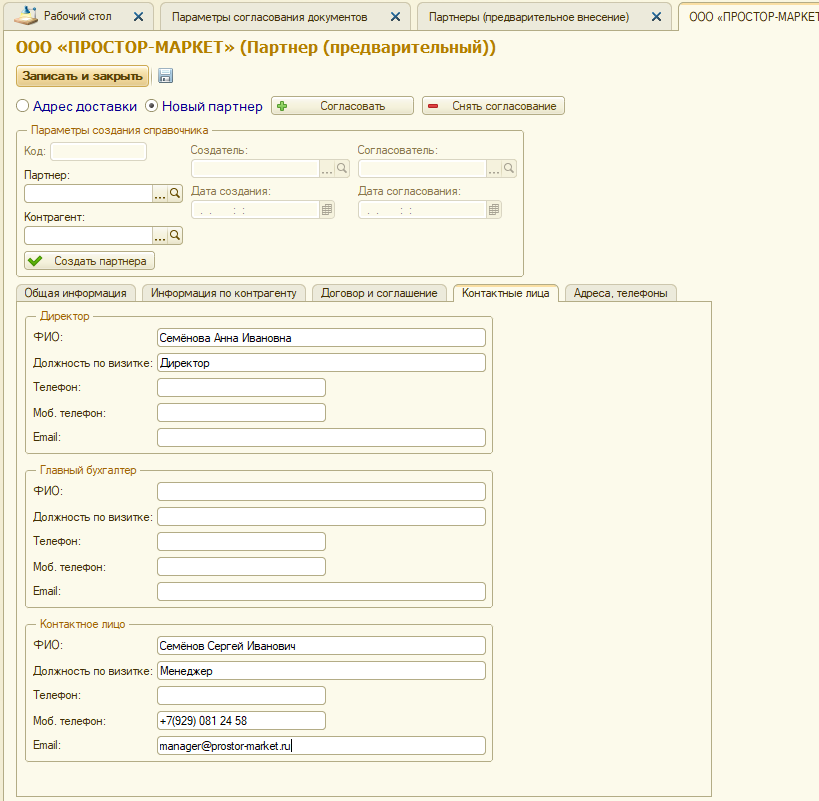
Task: Open the Партнер field selection ellipsis
Action: (159, 194)
